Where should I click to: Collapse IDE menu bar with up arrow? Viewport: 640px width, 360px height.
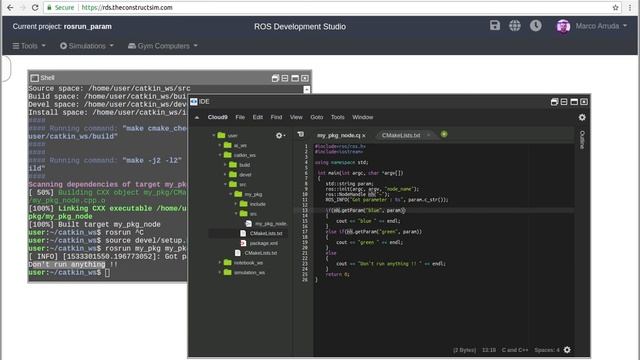point(197,117)
